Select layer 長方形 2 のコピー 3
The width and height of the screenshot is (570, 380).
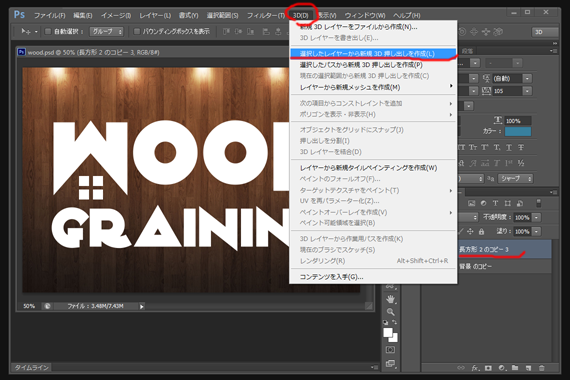click(x=505, y=249)
